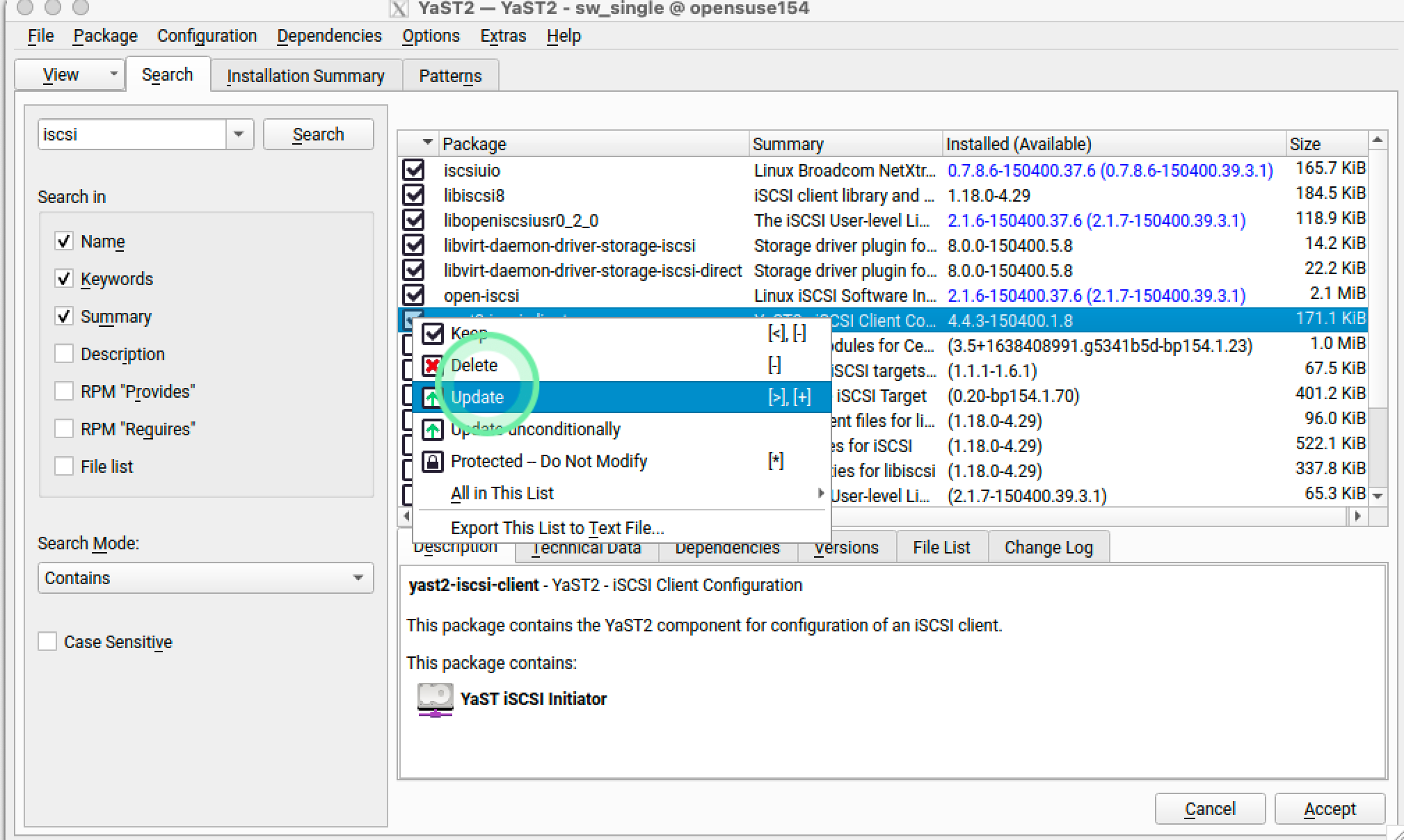Open the View dropdown menu

[x=70, y=74]
